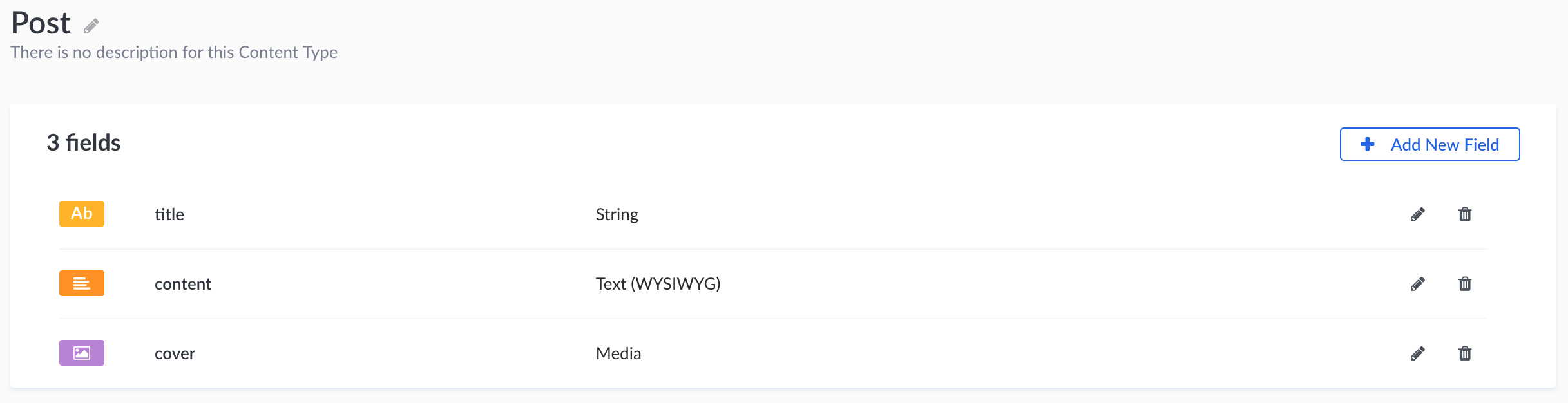
Task: Click the Media type label
Action: [618, 353]
